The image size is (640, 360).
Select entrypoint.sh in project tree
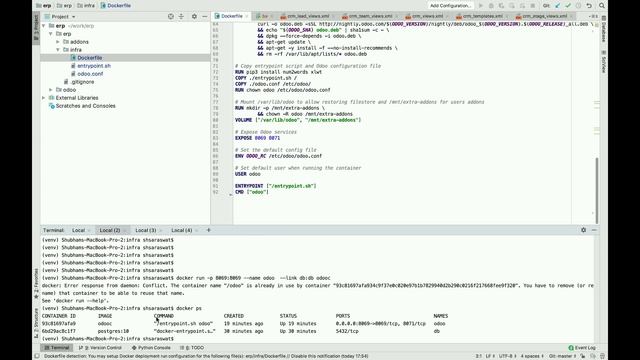point(94,66)
